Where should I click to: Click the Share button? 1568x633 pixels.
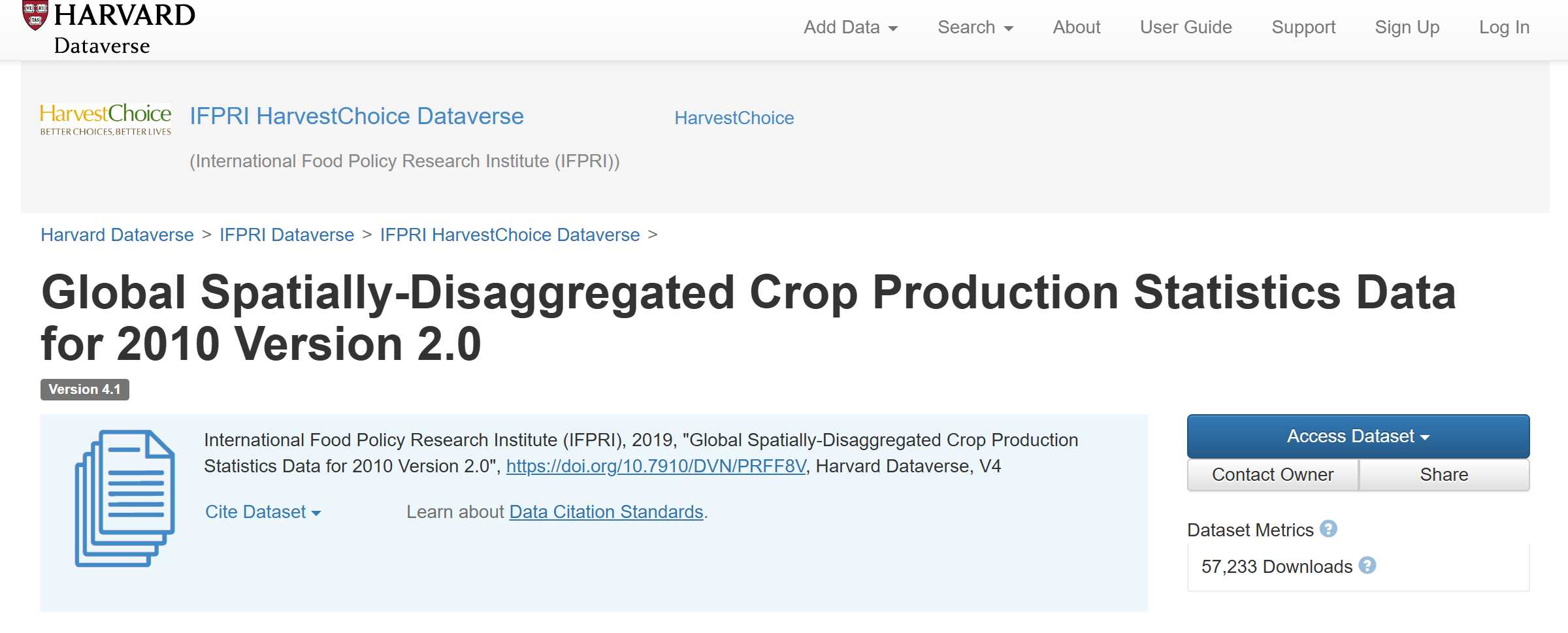coord(1445,474)
